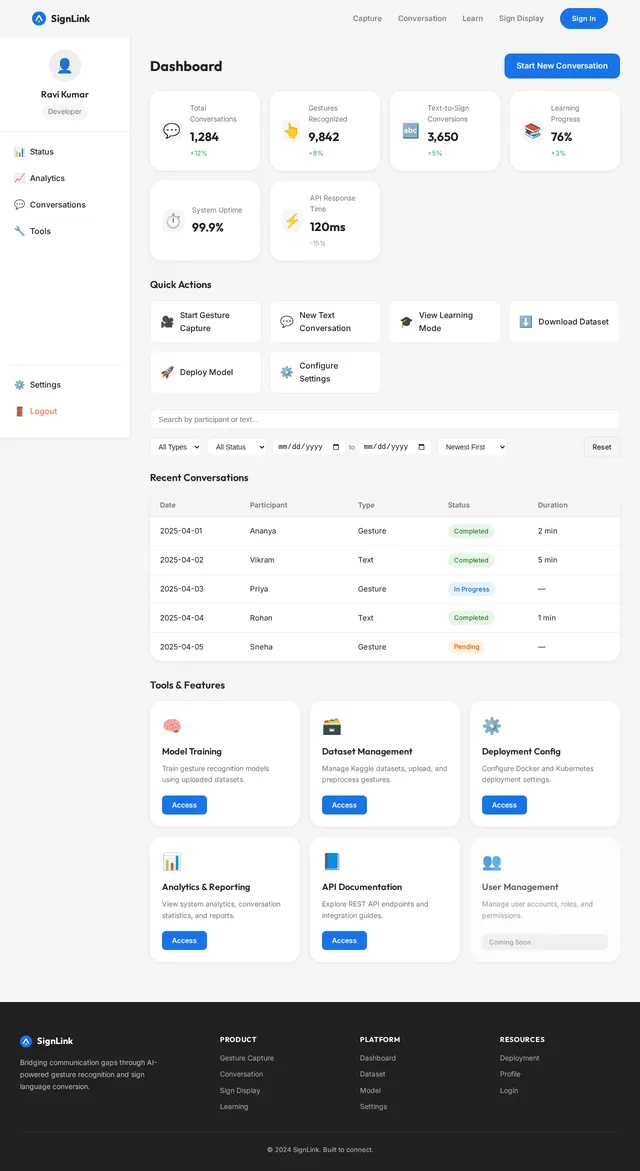Open the Newest First sort dropdown
The height and width of the screenshot is (1171, 640).
tap(472, 447)
